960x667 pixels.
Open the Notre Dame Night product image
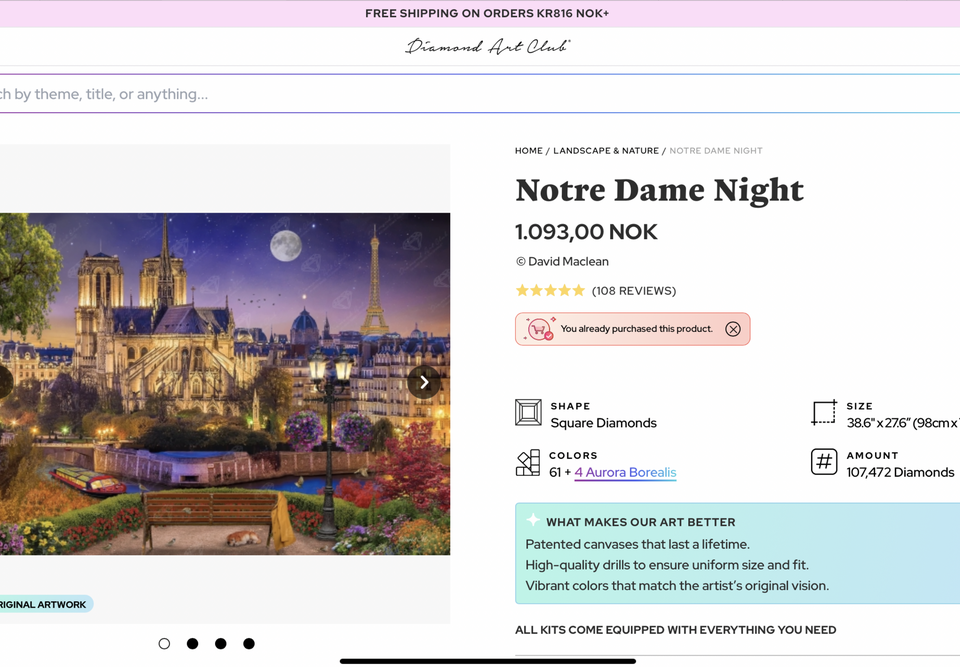(225, 384)
